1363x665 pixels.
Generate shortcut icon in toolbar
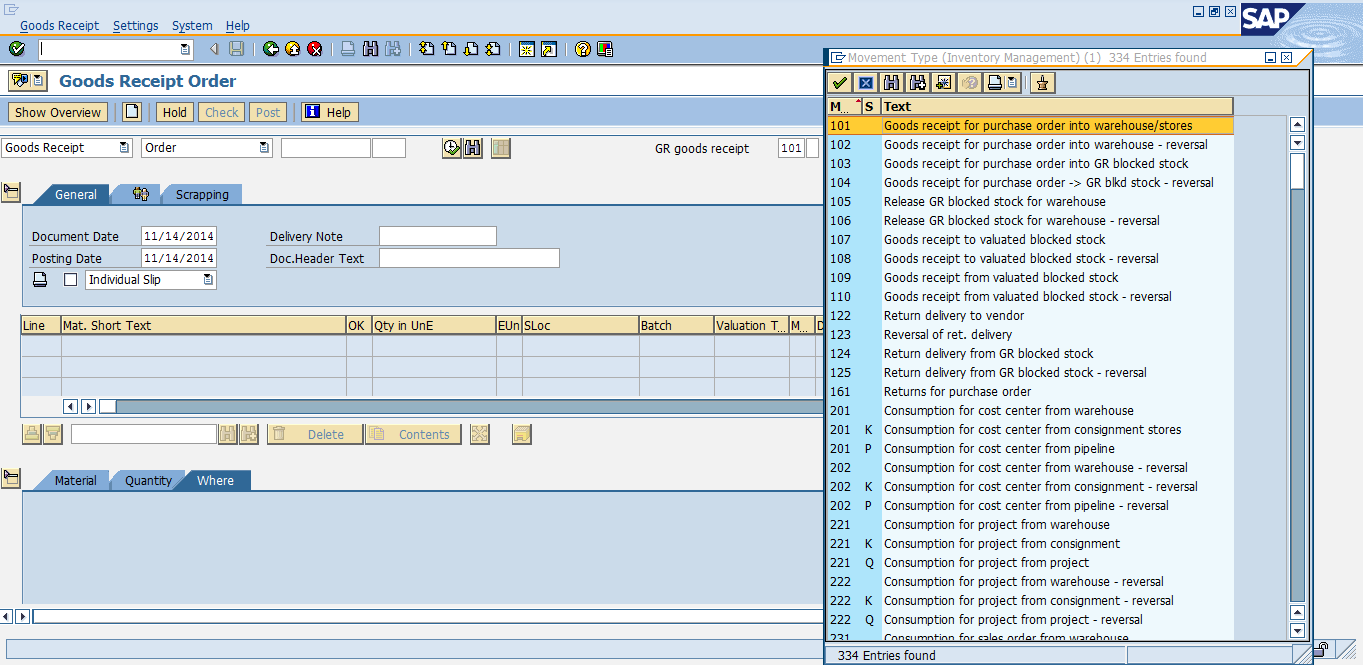[548, 48]
